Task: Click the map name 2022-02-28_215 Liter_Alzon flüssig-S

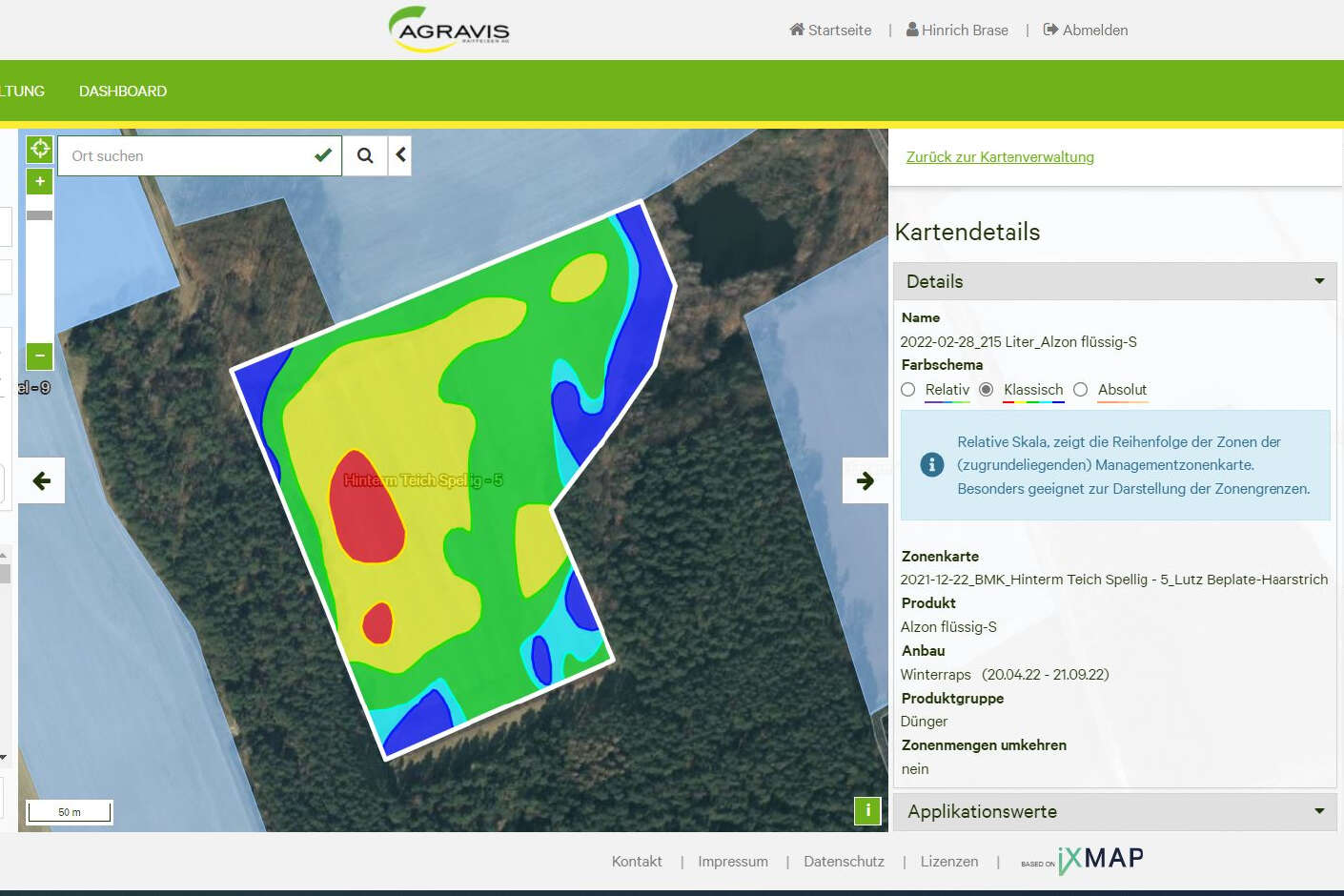Action: pos(1019,341)
